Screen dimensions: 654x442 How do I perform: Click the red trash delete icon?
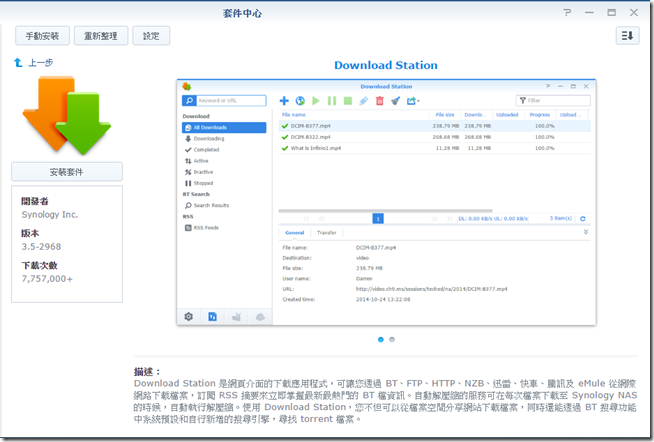point(380,100)
